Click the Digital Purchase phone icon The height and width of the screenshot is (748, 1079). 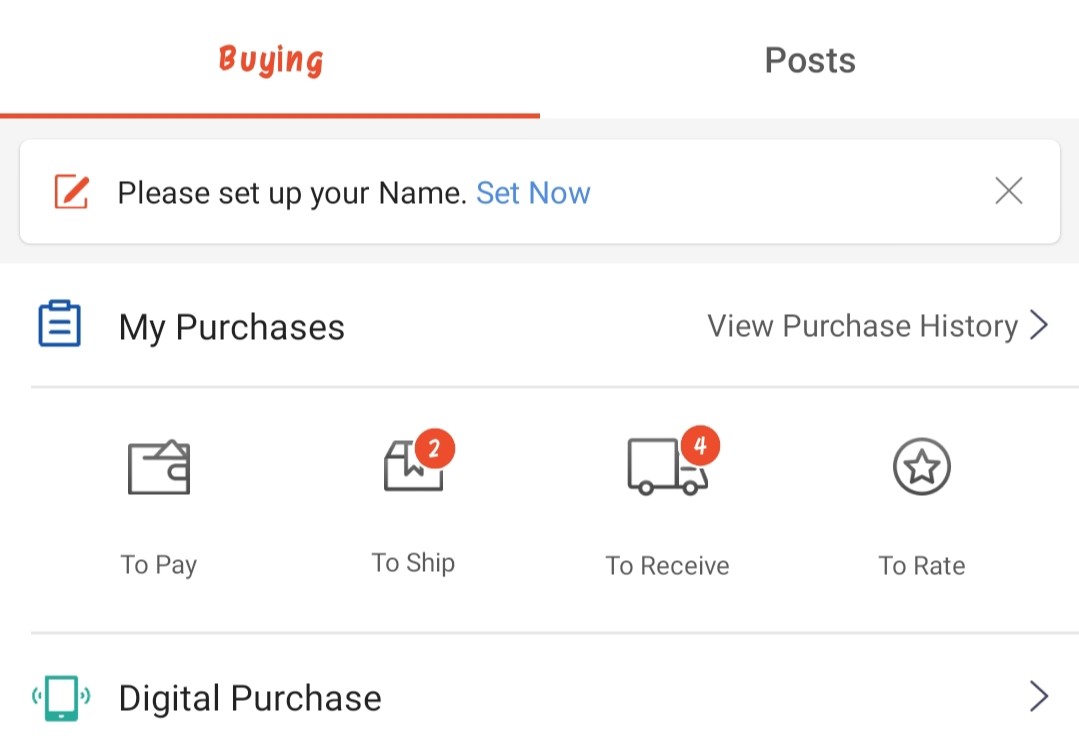[61, 698]
